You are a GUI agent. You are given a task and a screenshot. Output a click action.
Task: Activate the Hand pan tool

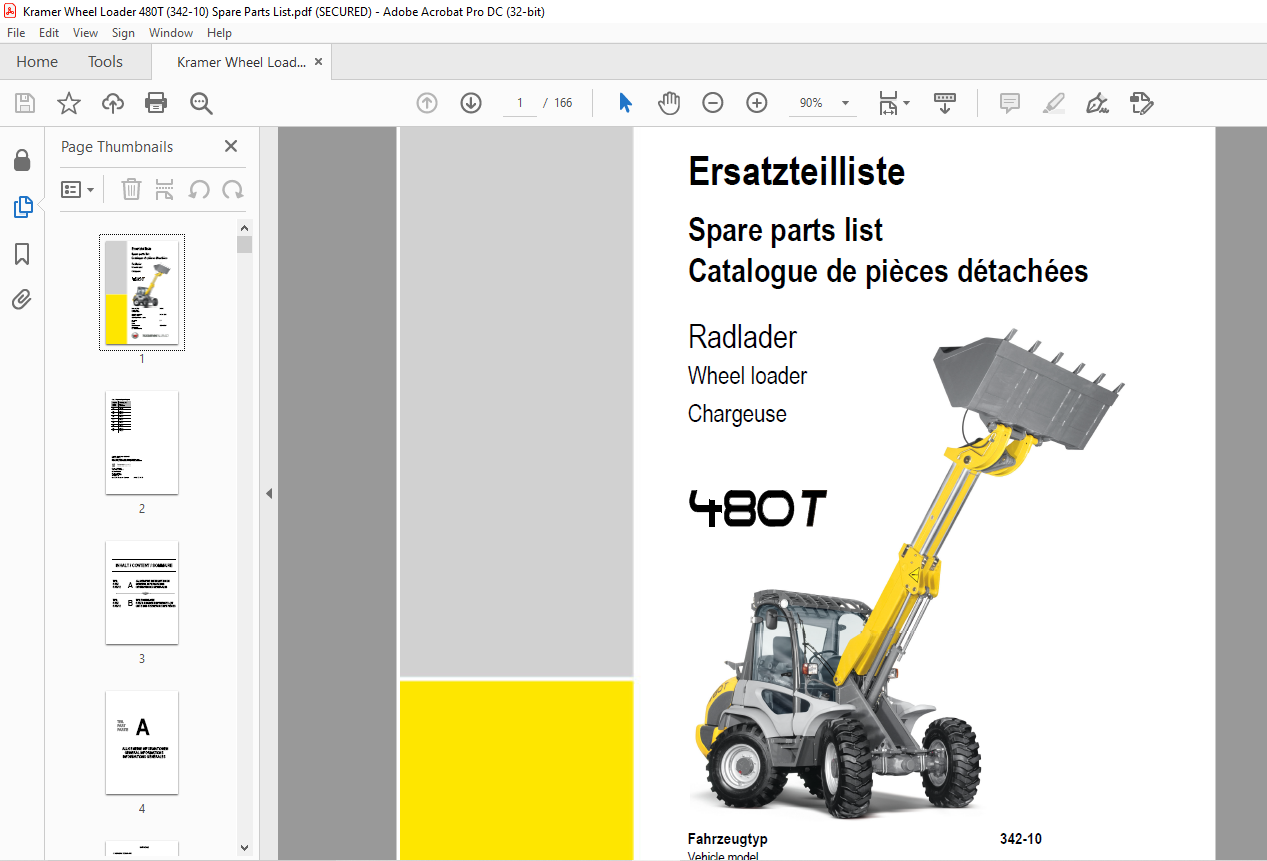(x=669, y=103)
